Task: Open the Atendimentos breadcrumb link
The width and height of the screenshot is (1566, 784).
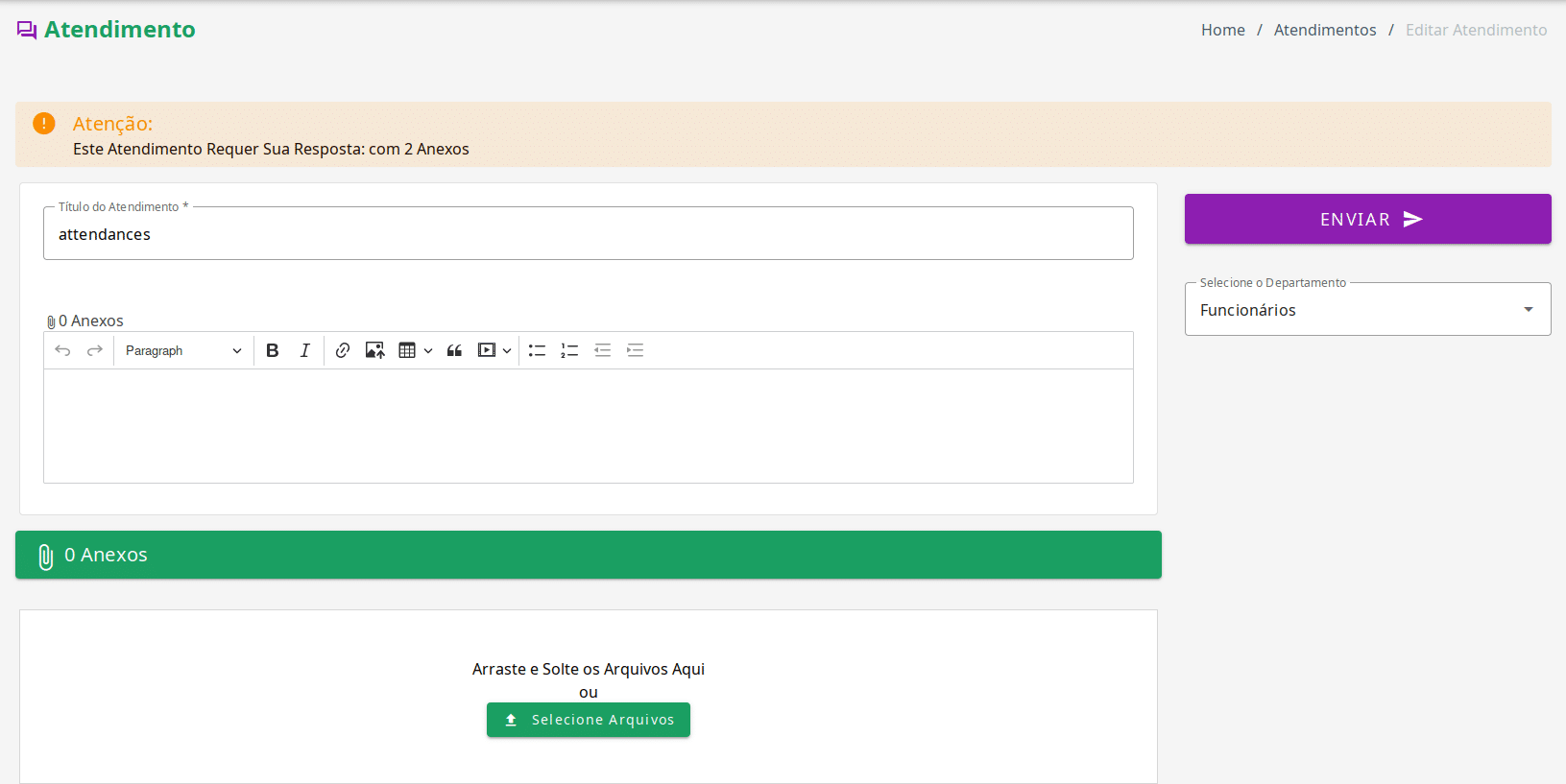Action: (1324, 30)
